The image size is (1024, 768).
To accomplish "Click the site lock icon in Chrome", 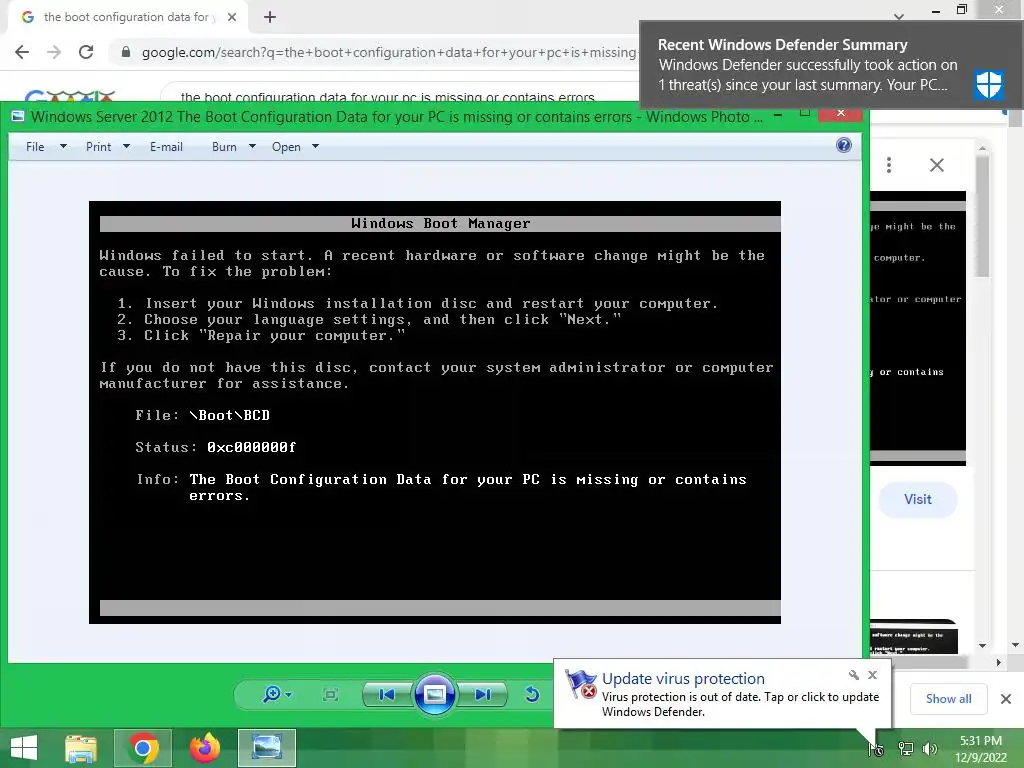I will pos(126,52).
